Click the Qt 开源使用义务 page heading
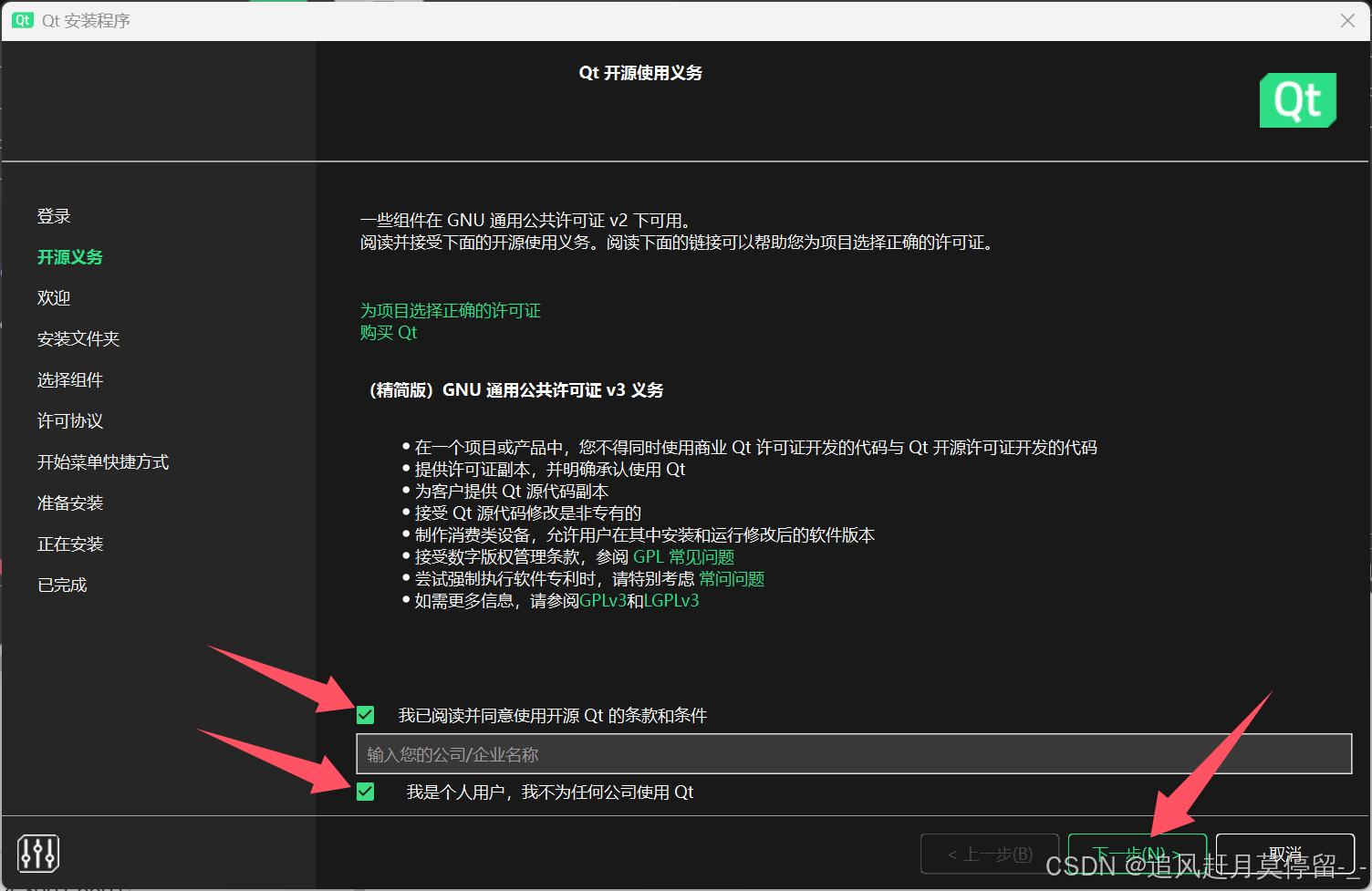 tap(640, 73)
